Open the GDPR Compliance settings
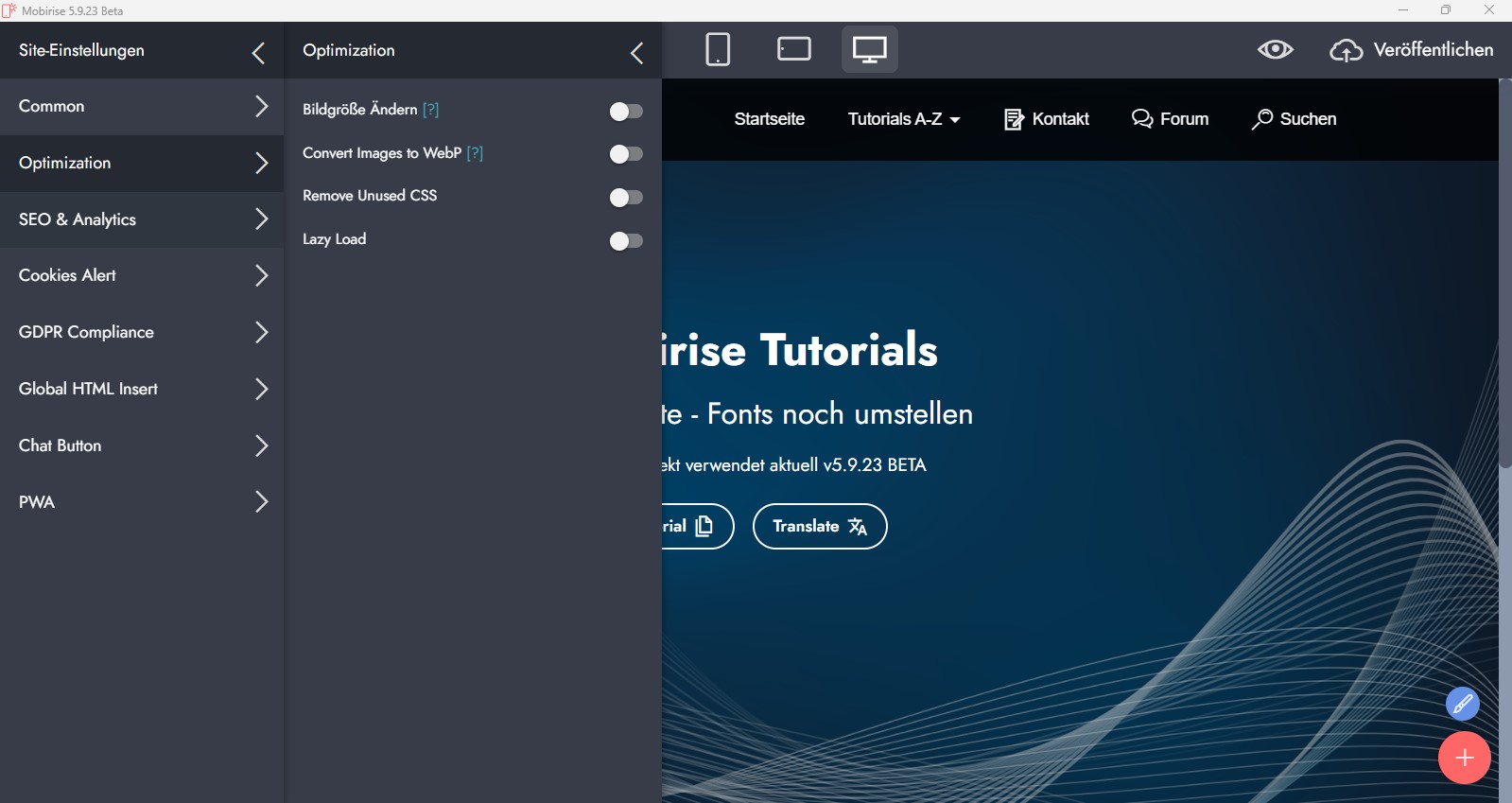The width and height of the screenshot is (1512, 803). (142, 333)
